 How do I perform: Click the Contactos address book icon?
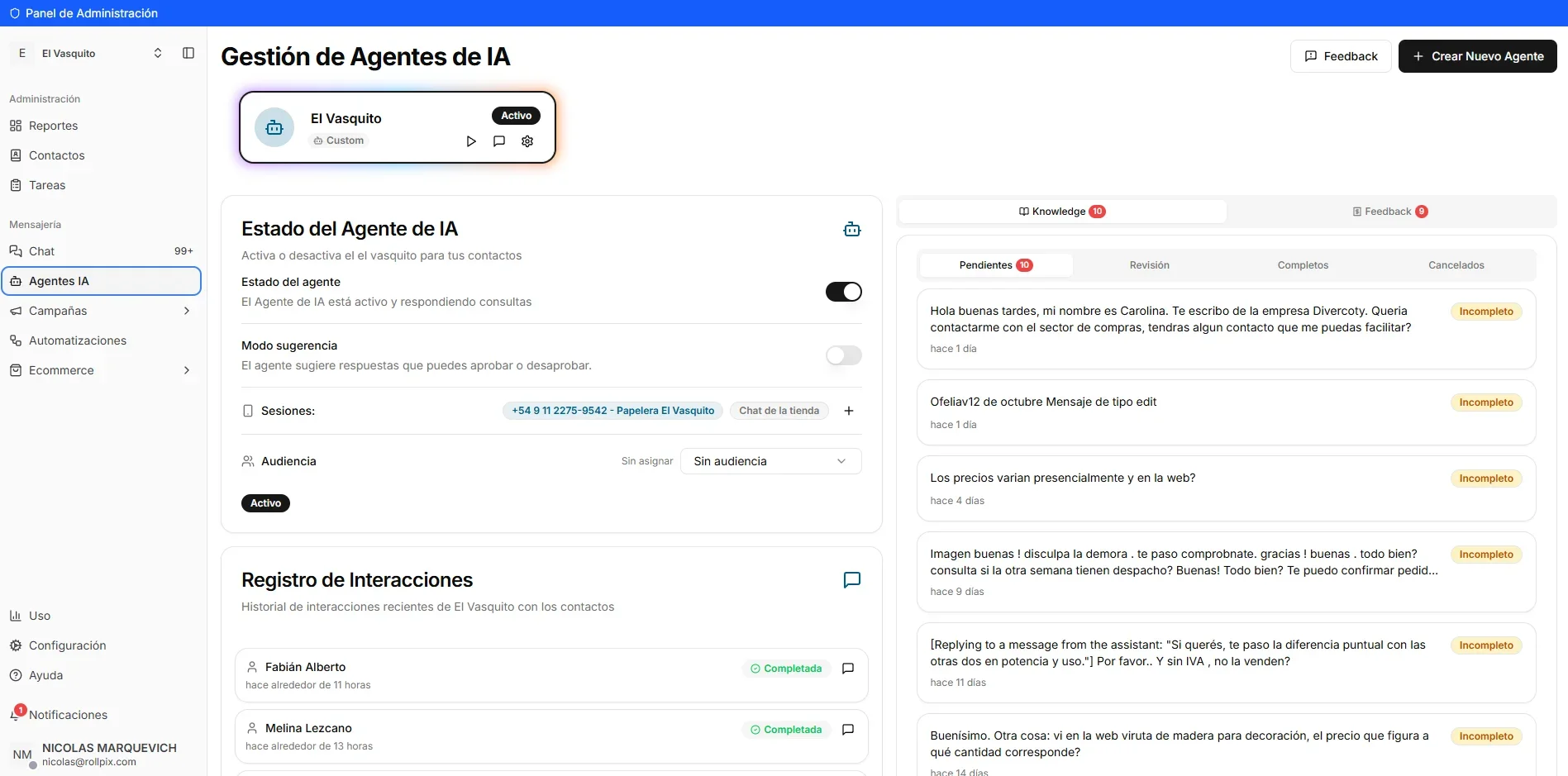[x=16, y=155]
